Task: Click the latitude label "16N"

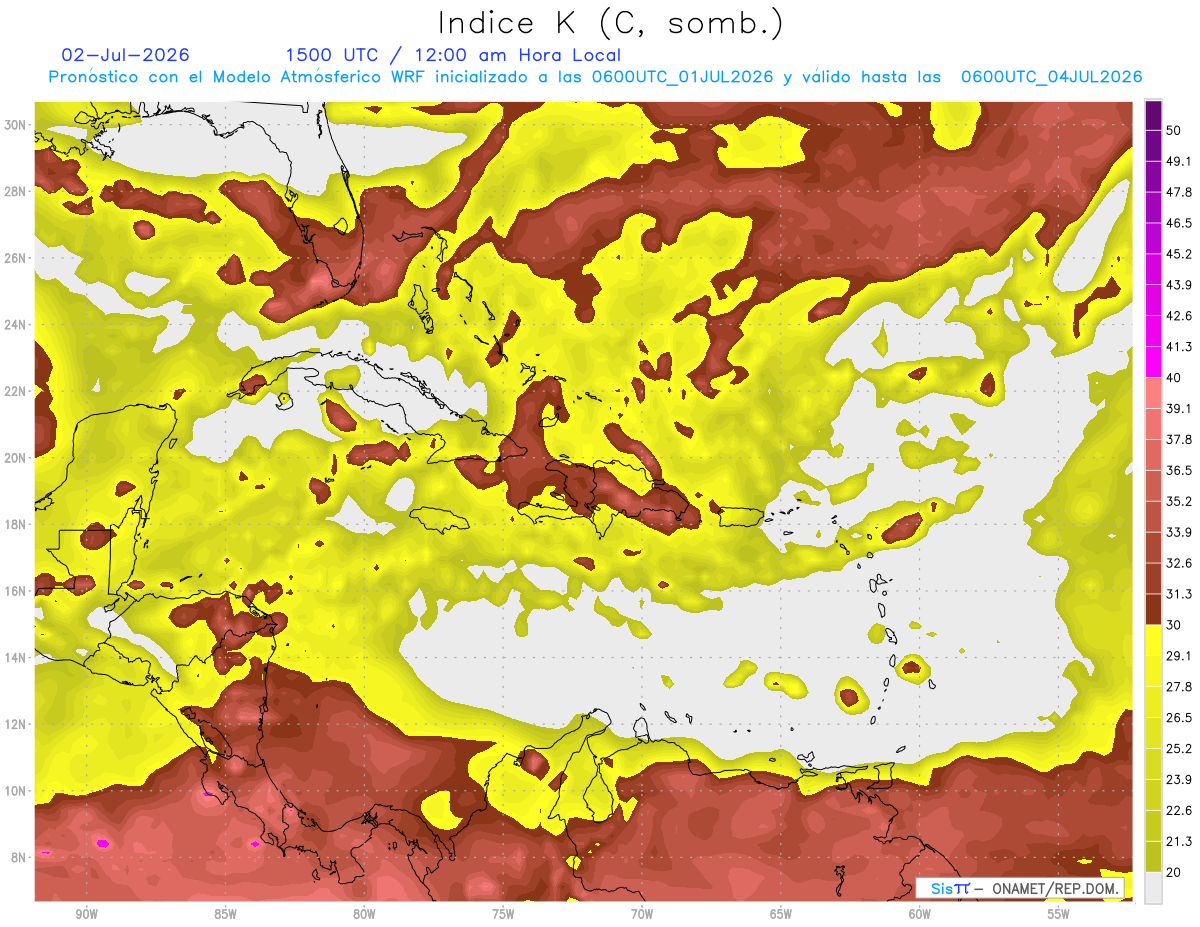Action: point(15,591)
